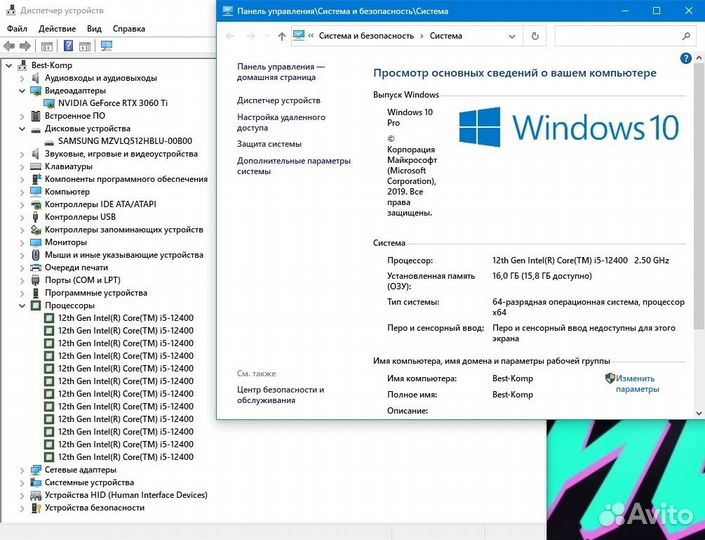
Task: Expand Контроллеры запоминающих устройств category
Action: pyautogui.click(x=22, y=230)
